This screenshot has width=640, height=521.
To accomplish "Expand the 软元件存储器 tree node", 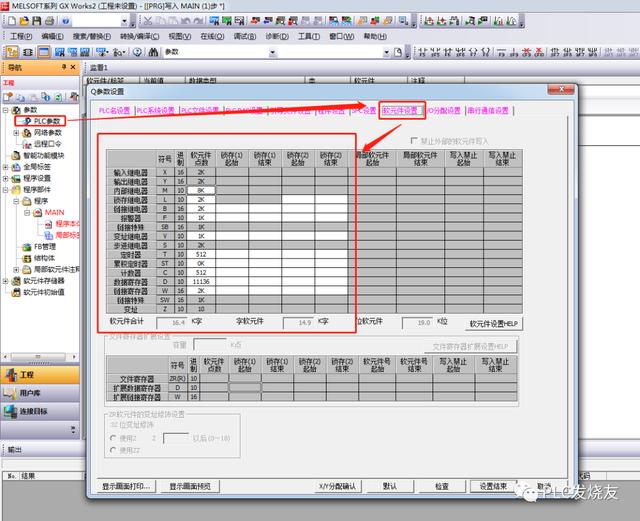I will [6, 281].
